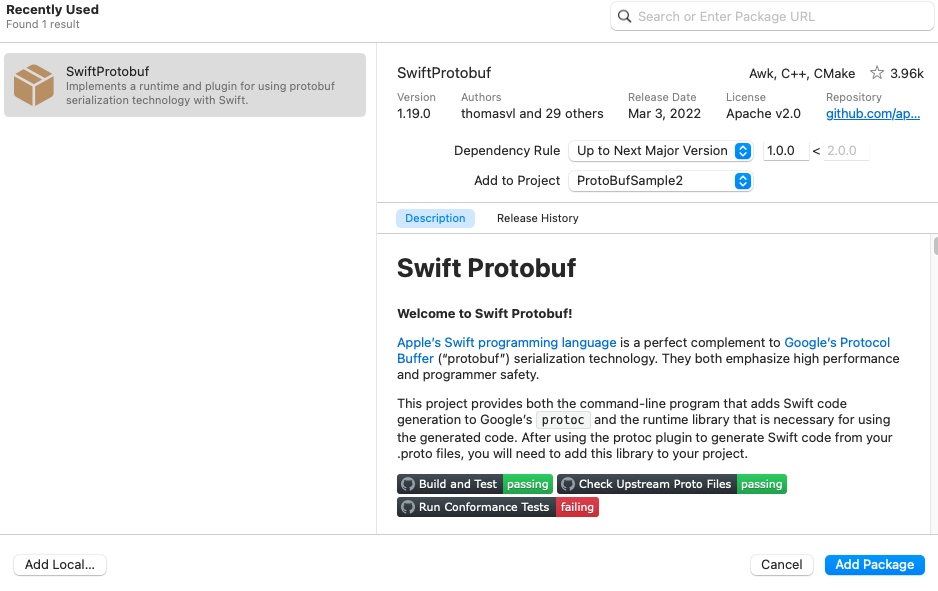Click the octocat icon on Check Upstream Proto Files

point(567,484)
